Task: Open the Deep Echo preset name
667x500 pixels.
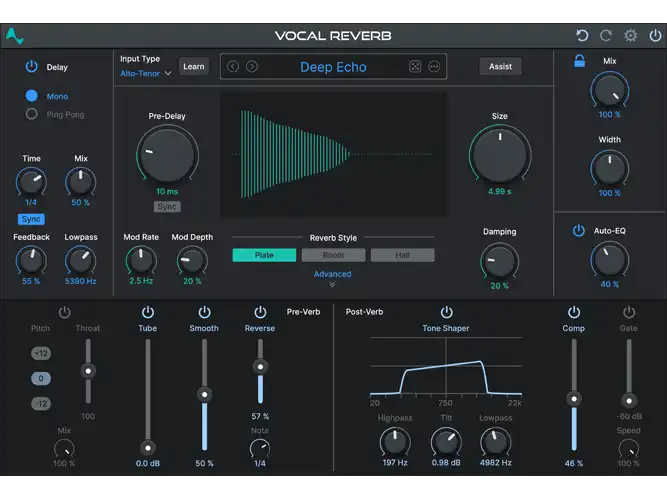Action: [x=333, y=67]
